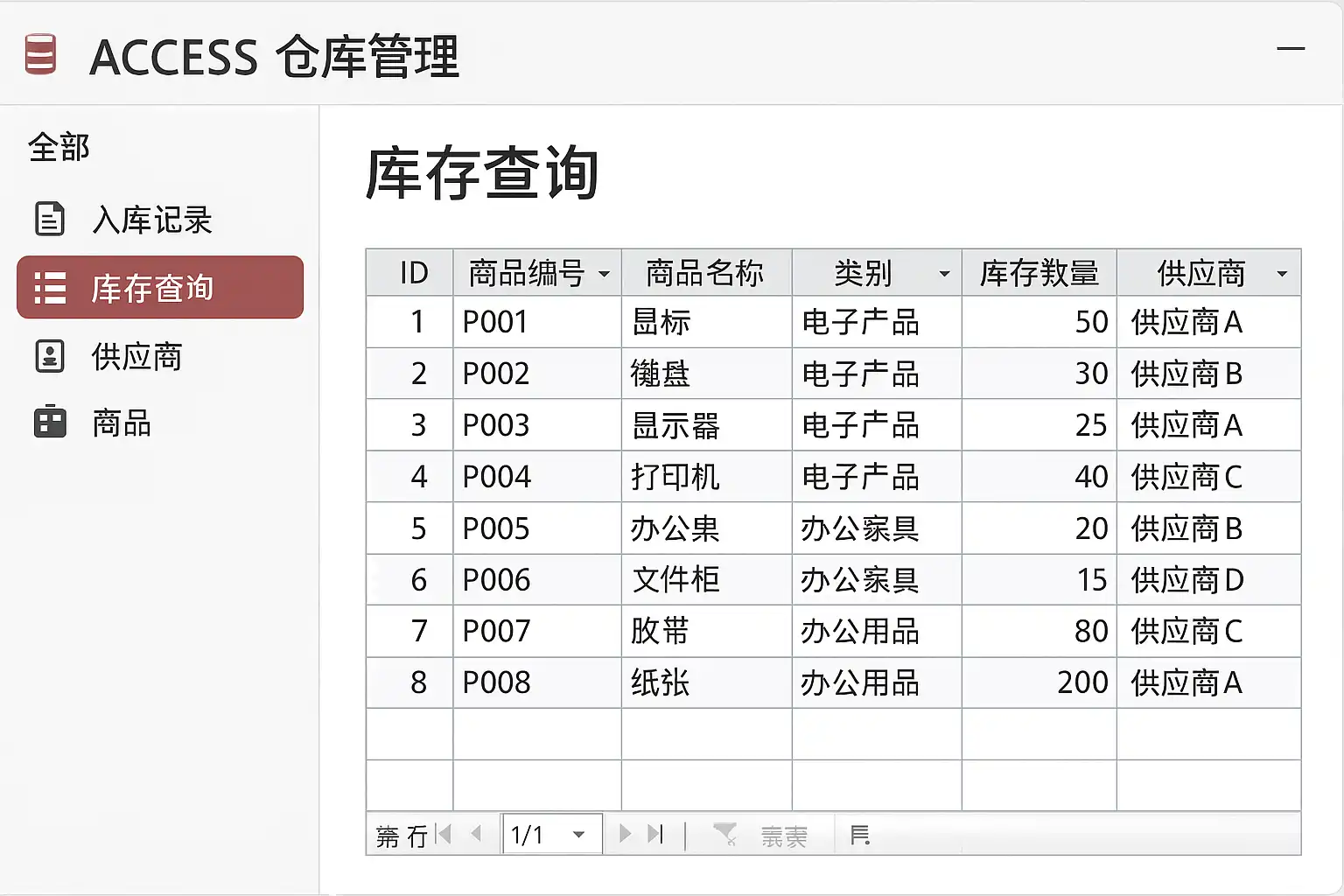Select stock quantity 15
The height and width of the screenshot is (896, 1344).
point(1092,579)
